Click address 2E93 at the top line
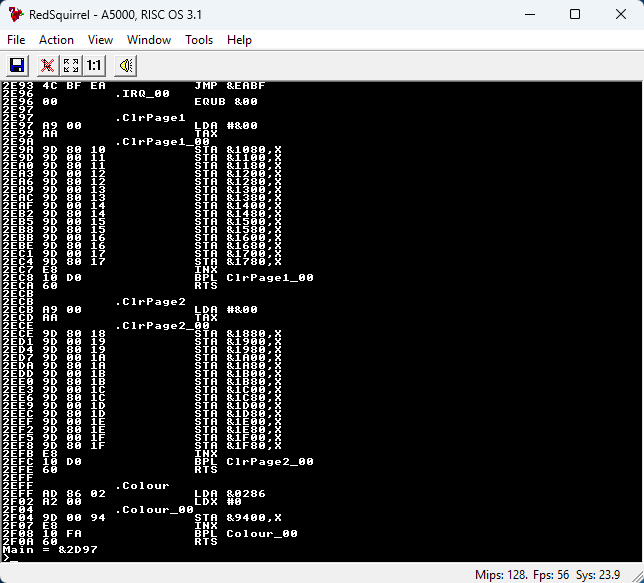Image resolution: width=644 pixels, height=583 pixels. 18,86
